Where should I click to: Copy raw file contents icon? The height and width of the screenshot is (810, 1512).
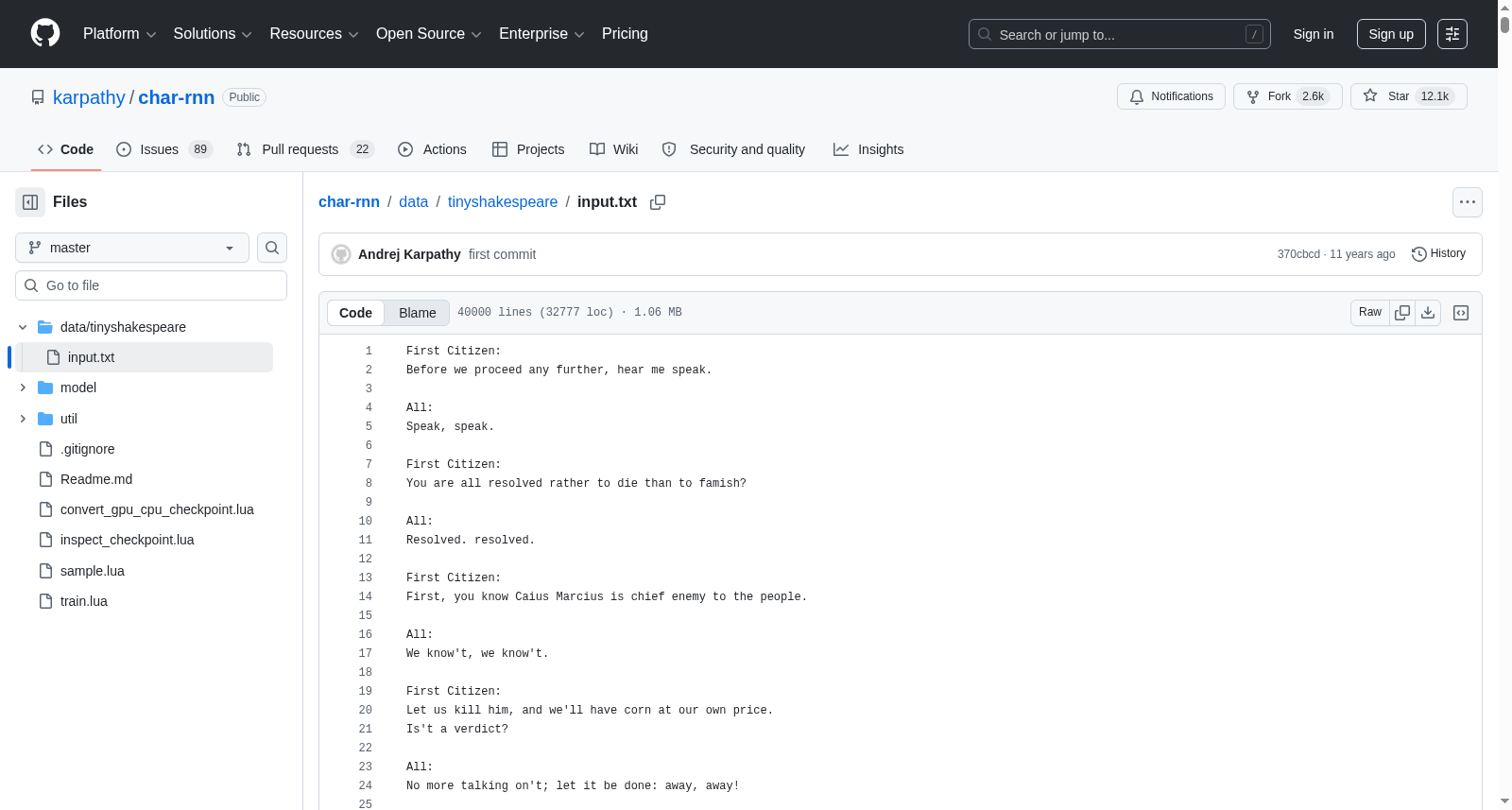click(x=1402, y=313)
